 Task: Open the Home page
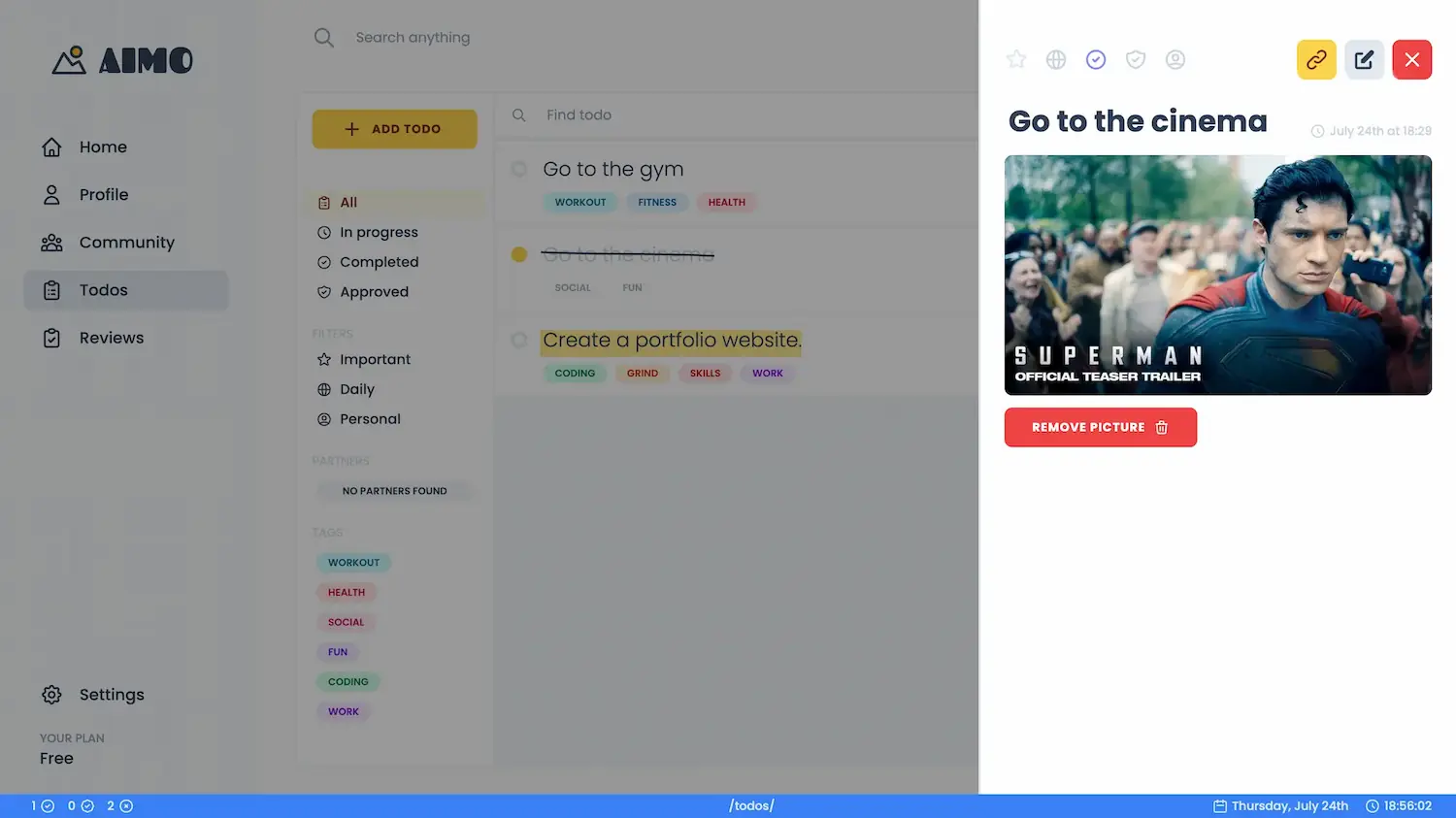[x=126, y=147]
